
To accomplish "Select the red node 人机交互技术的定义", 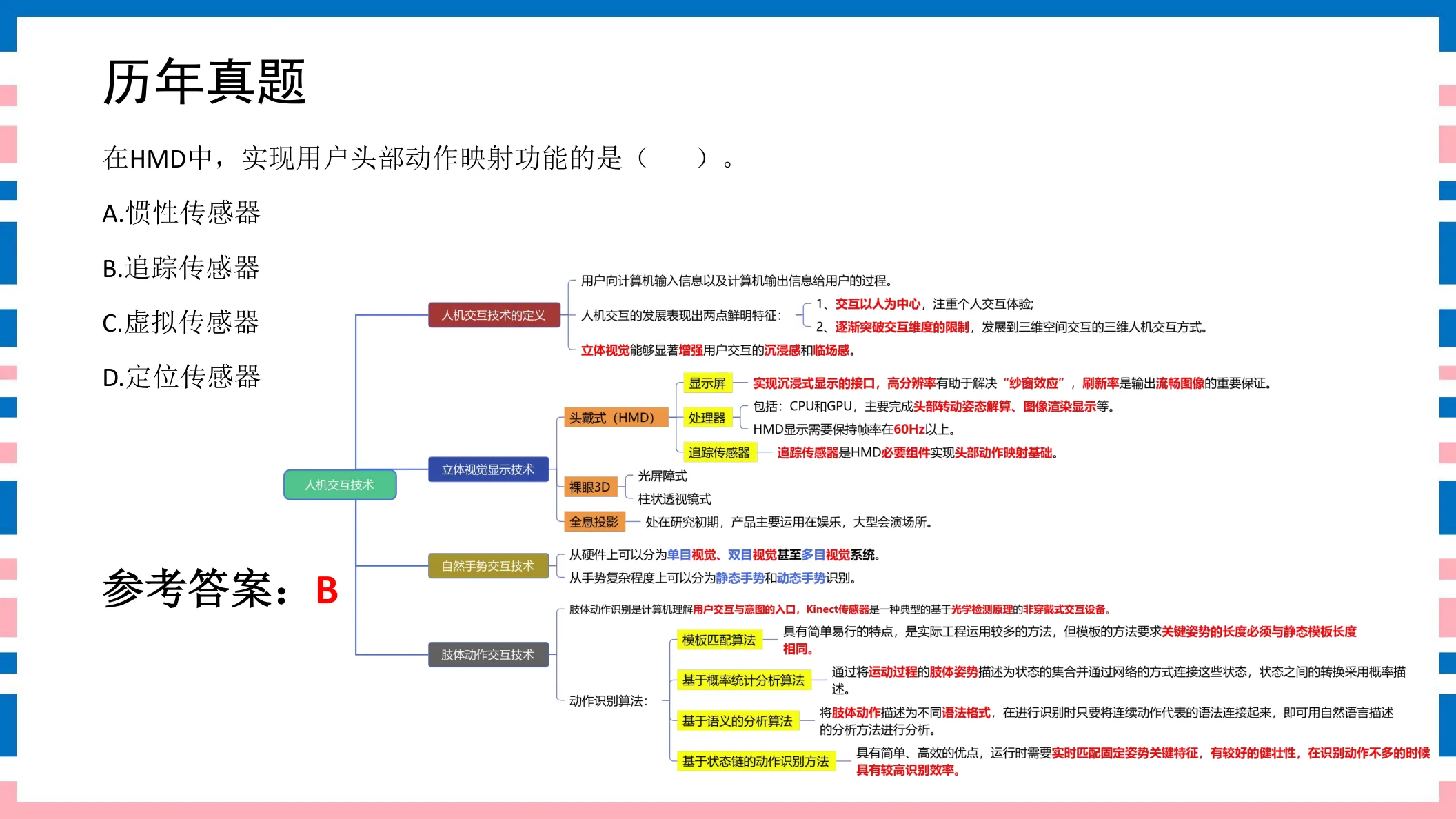I will pos(494,315).
